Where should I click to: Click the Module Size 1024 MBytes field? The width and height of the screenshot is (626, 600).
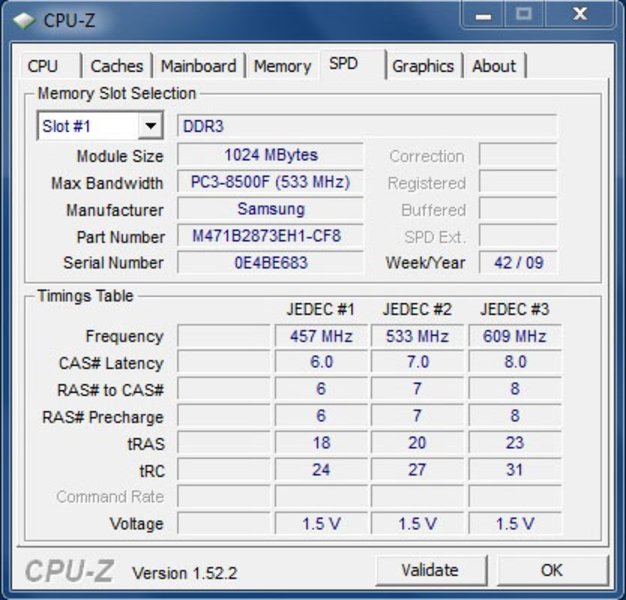click(x=270, y=156)
